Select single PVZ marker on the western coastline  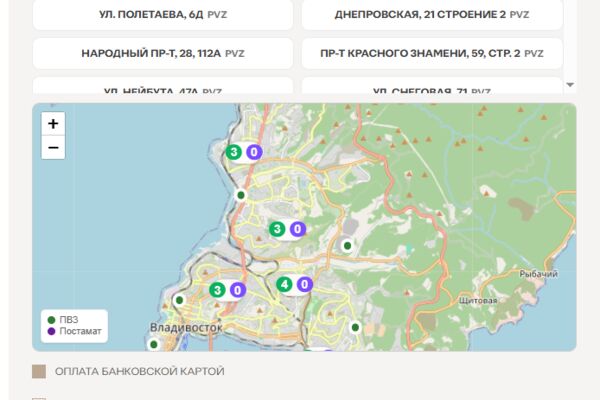click(x=241, y=195)
